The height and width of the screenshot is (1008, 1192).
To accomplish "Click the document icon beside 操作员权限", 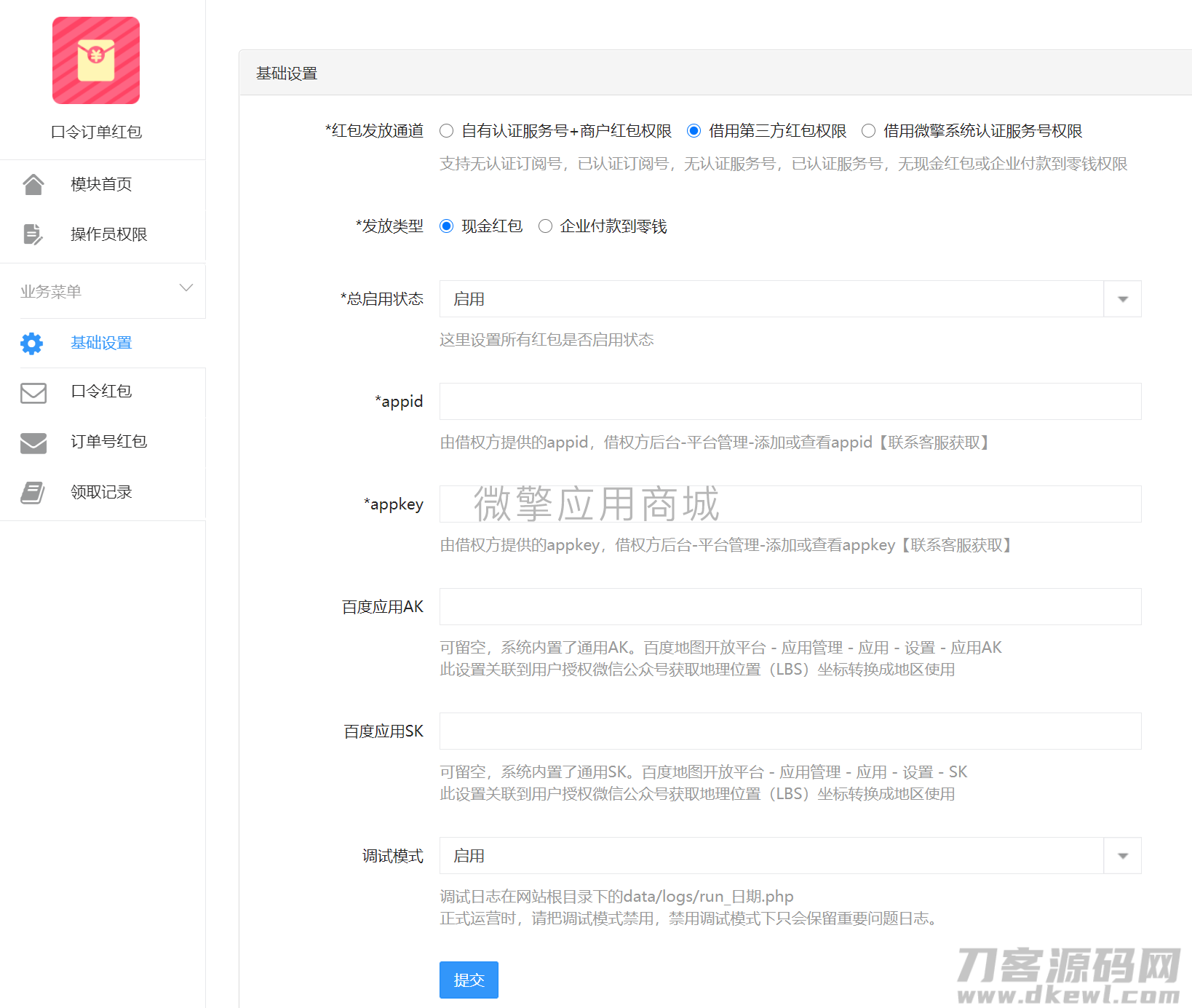I will tap(33, 234).
